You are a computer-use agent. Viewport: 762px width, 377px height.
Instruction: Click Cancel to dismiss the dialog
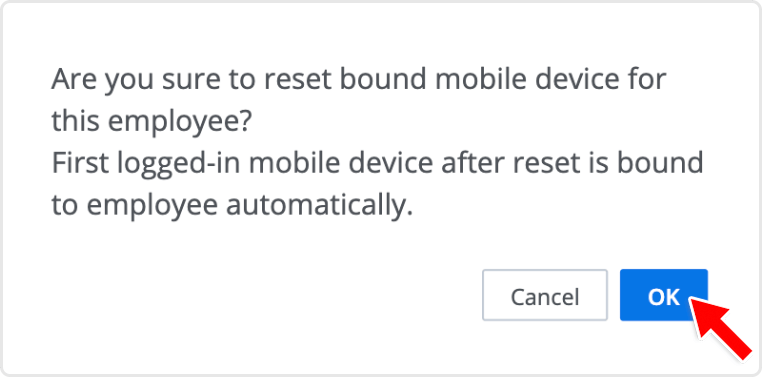[545, 295]
